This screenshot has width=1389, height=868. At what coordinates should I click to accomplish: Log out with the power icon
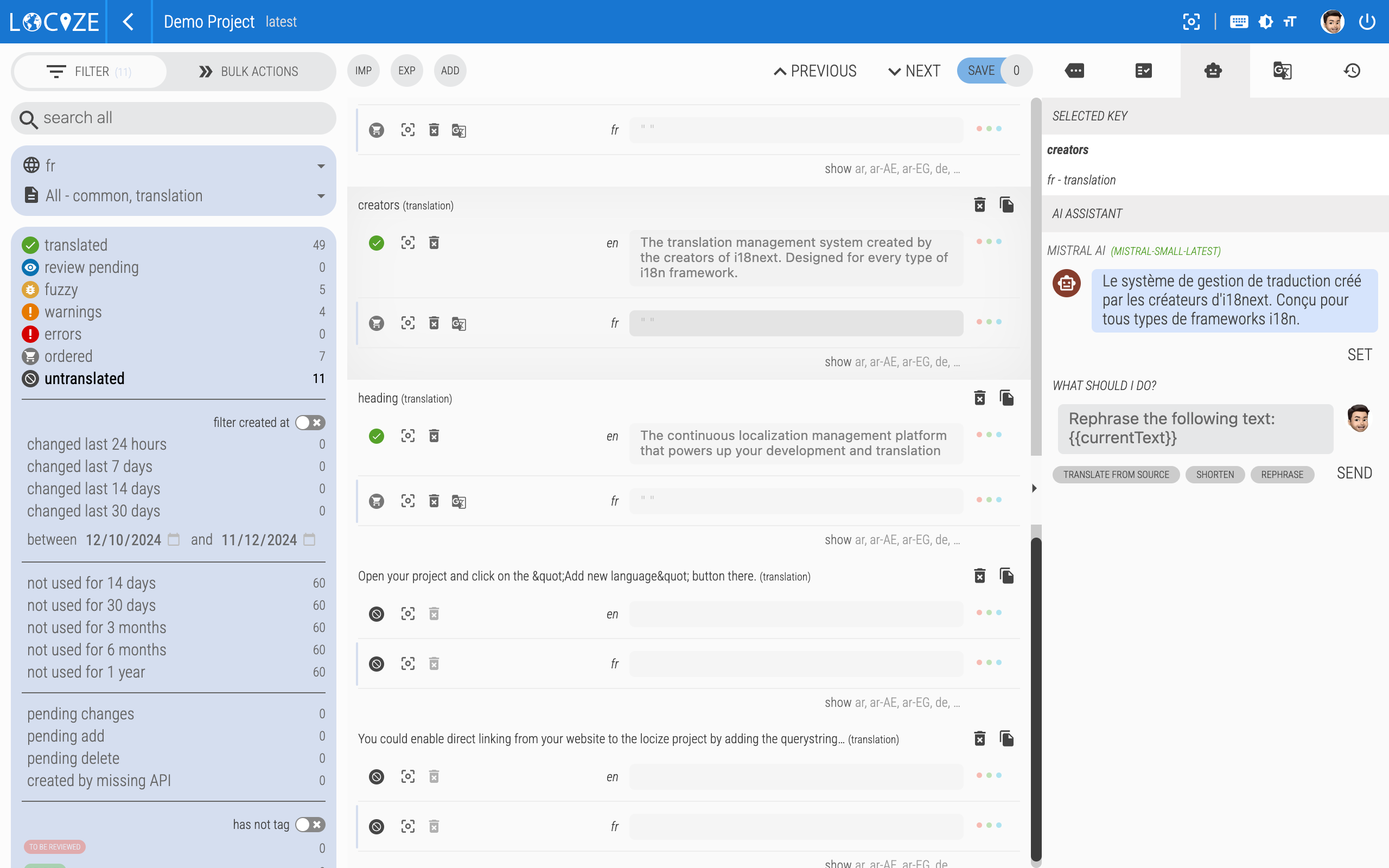pos(1368,21)
